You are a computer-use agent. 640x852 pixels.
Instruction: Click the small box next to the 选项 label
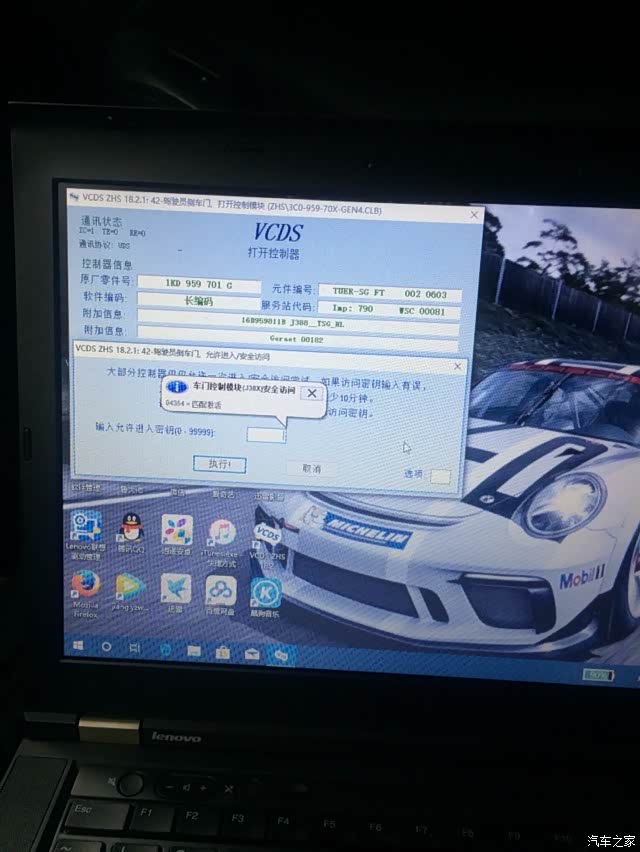440,477
